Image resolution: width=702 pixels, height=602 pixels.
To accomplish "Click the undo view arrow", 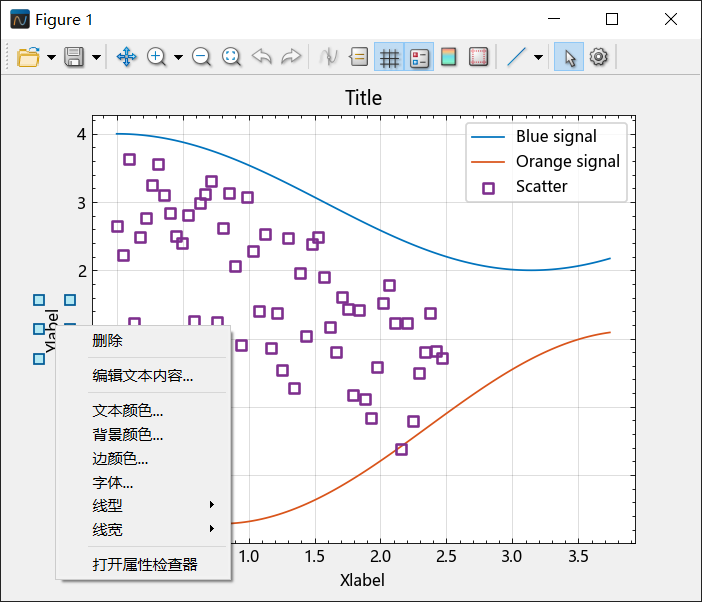I will (261, 57).
